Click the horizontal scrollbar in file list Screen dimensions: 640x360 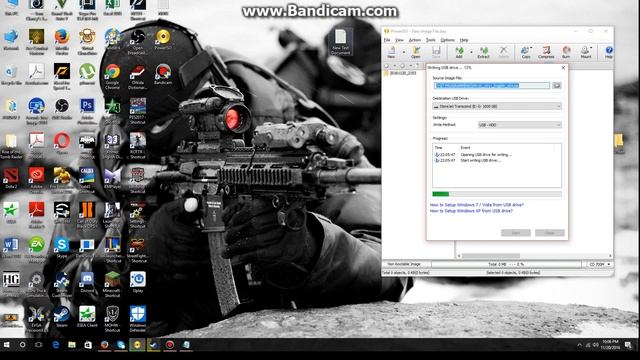pos(535,256)
